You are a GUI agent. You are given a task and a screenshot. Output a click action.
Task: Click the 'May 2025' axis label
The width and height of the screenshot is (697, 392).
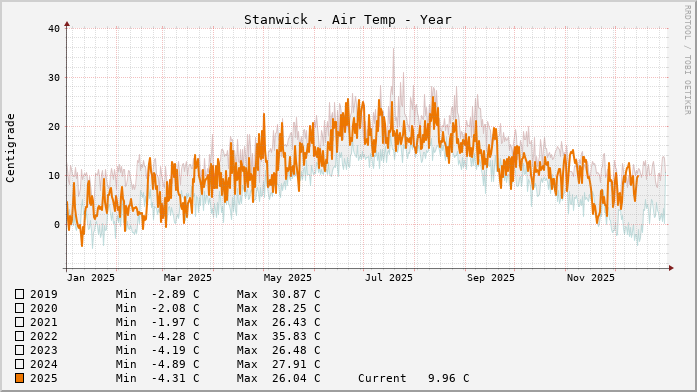(288, 278)
